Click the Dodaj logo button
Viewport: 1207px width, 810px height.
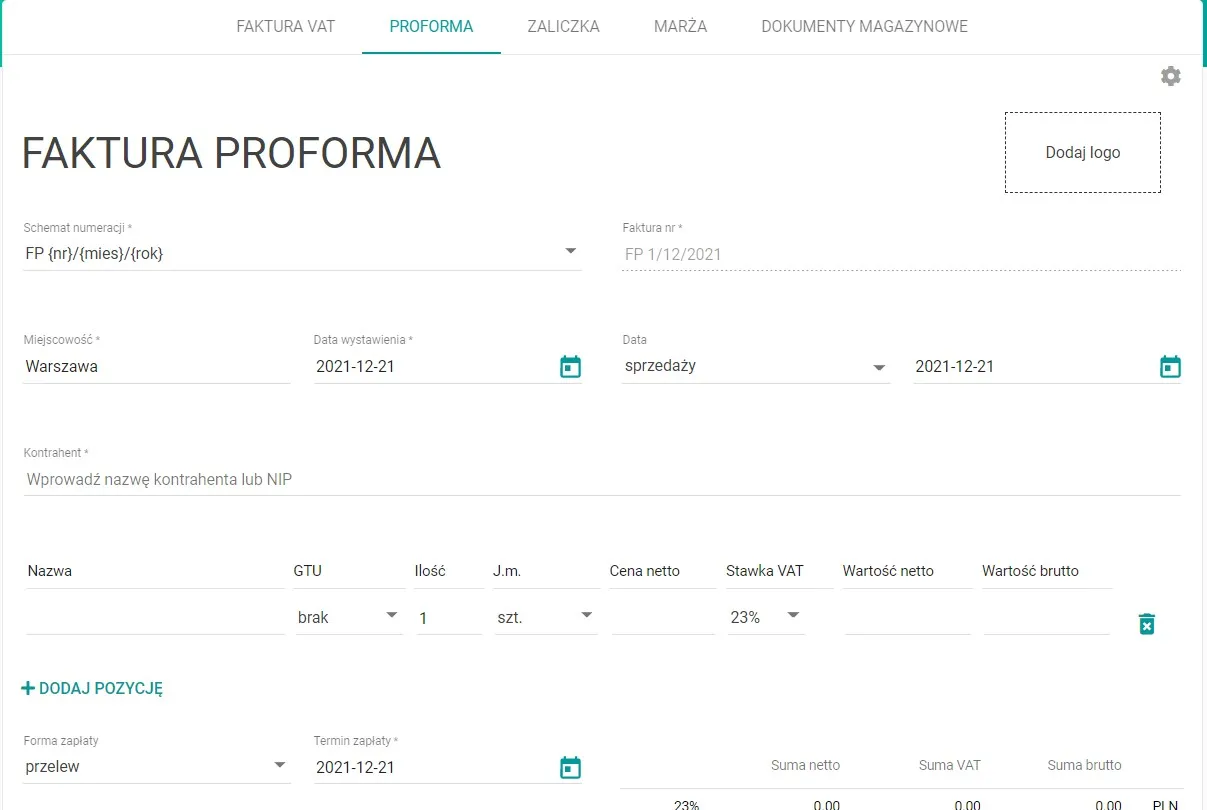click(1082, 152)
